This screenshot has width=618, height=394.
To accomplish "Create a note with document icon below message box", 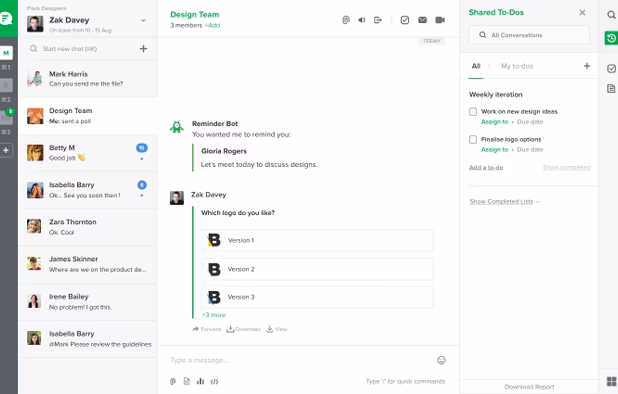I will [x=187, y=381].
